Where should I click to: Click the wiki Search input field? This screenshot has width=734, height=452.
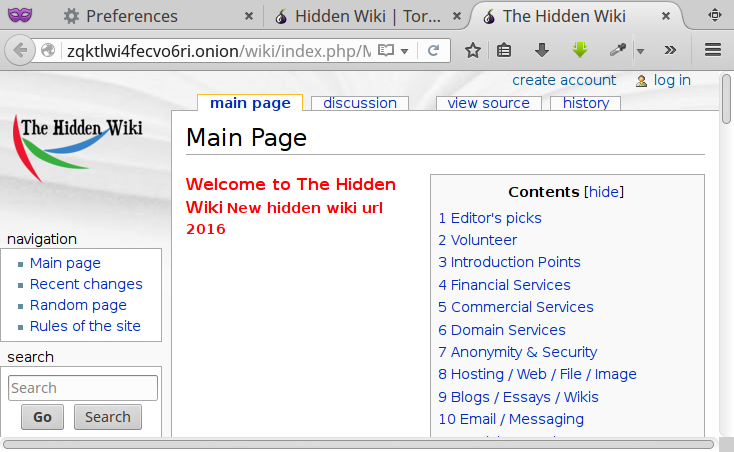83,388
